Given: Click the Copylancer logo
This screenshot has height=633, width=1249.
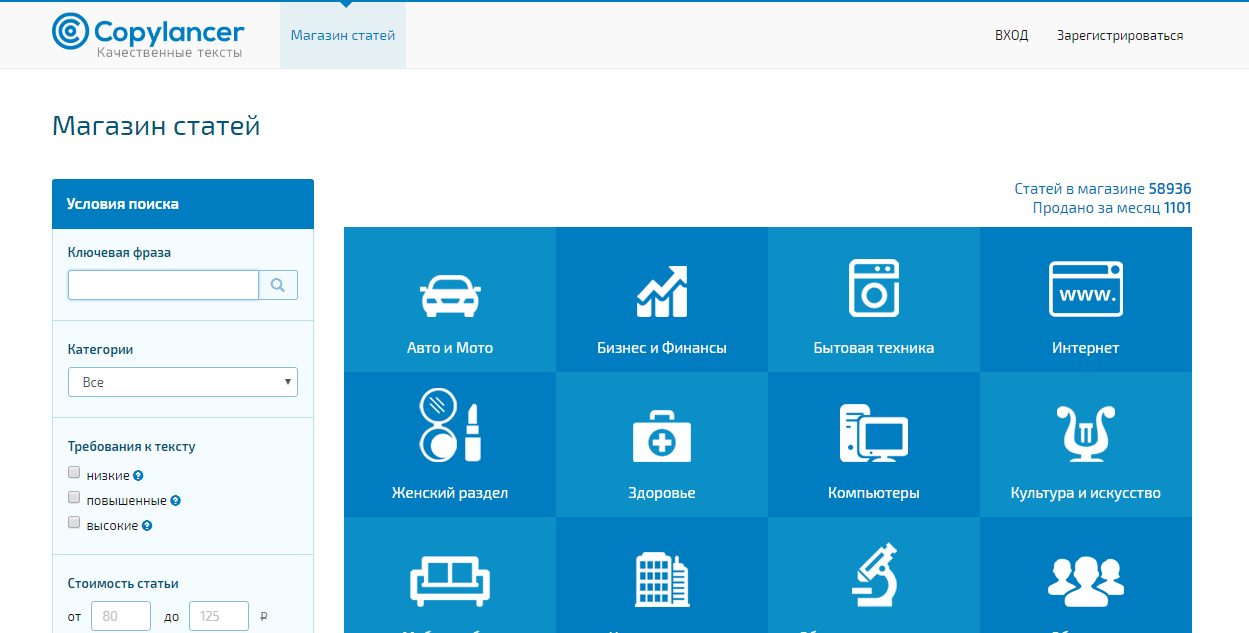Looking at the screenshot, I should (x=147, y=35).
